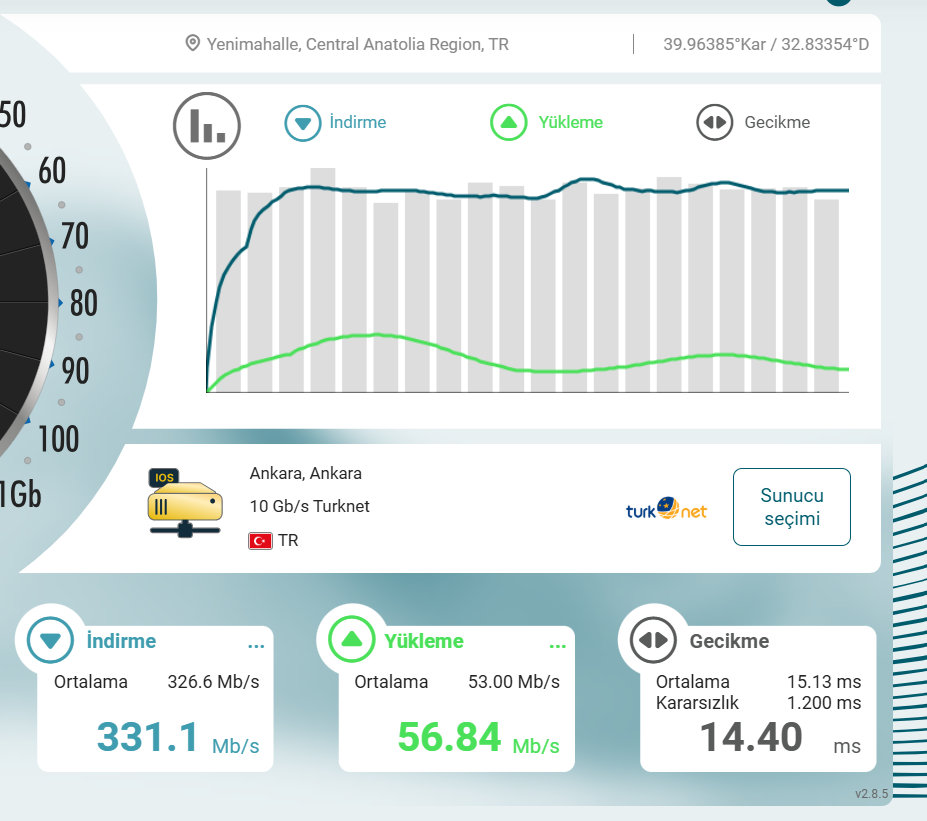Click the Yenimahalle, Central Anatolia Region location text

pyautogui.click(x=358, y=44)
